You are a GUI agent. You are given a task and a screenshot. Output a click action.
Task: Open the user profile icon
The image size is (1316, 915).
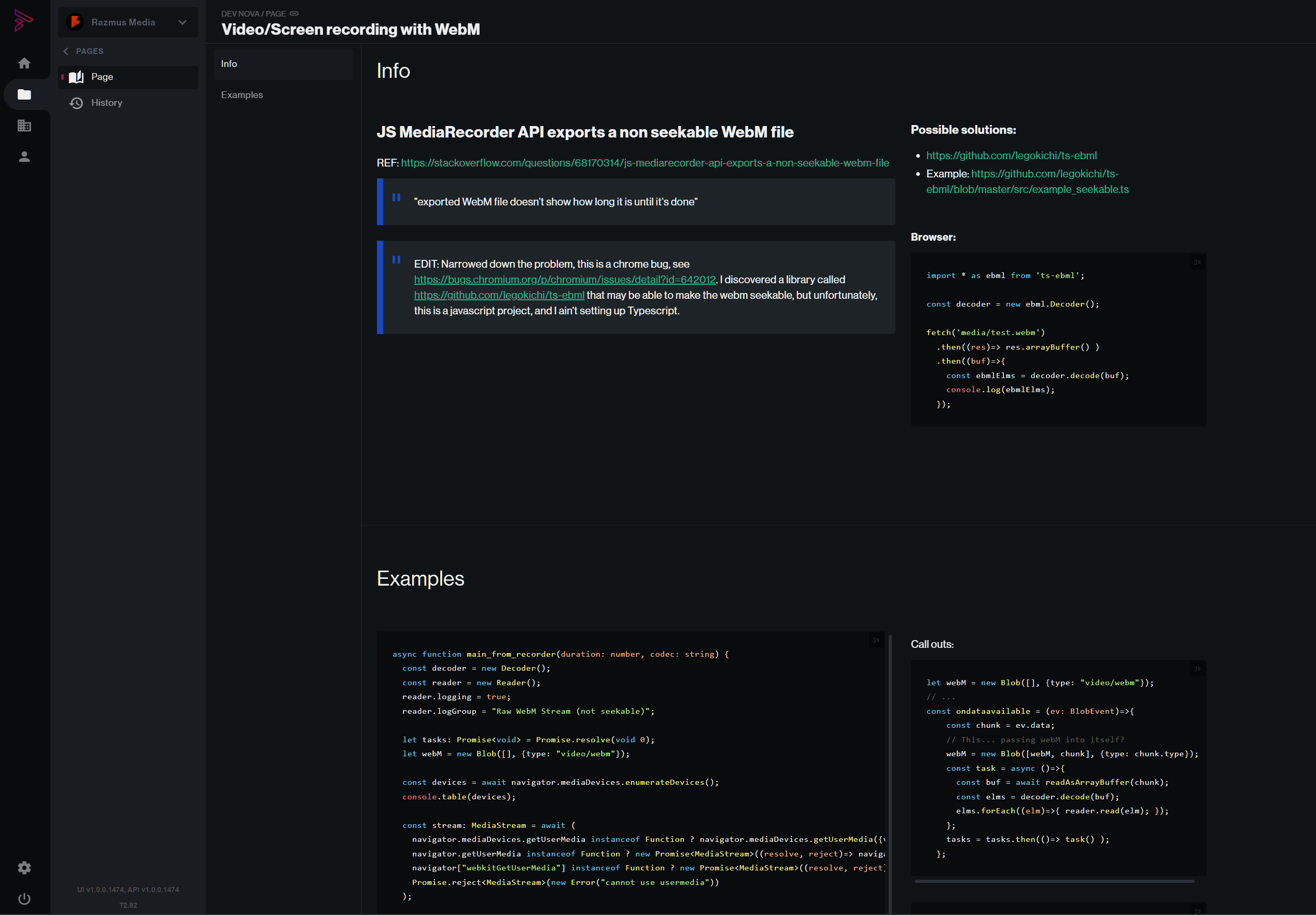[x=24, y=157]
